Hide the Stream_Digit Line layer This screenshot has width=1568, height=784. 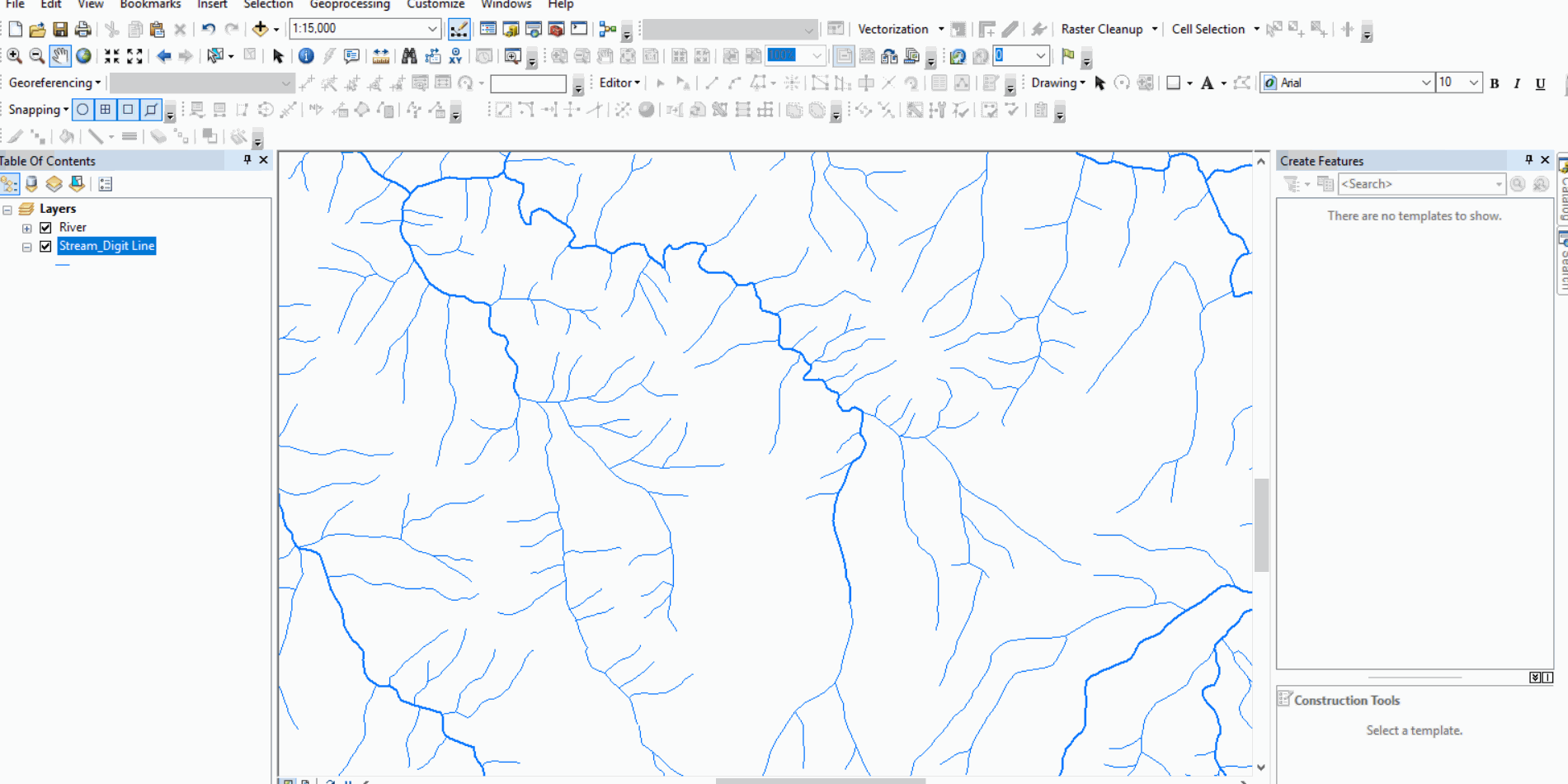[x=45, y=246]
